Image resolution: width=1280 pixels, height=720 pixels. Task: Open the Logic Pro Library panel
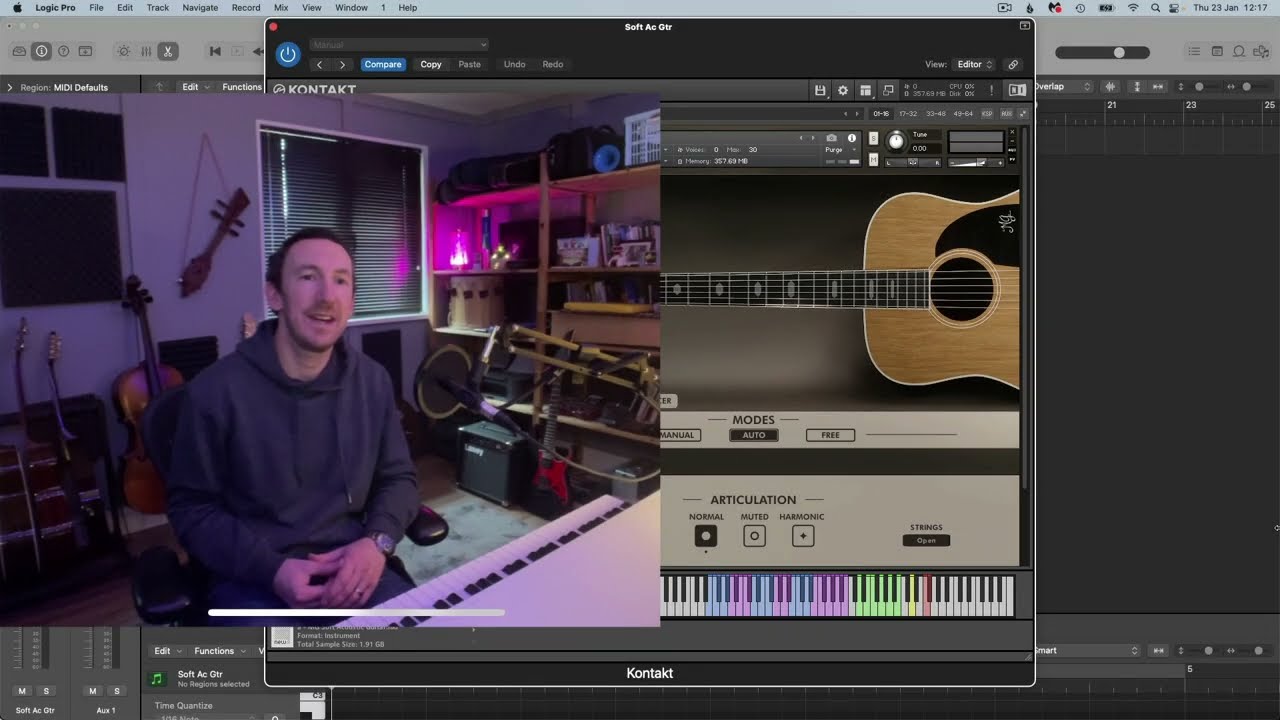pos(20,51)
